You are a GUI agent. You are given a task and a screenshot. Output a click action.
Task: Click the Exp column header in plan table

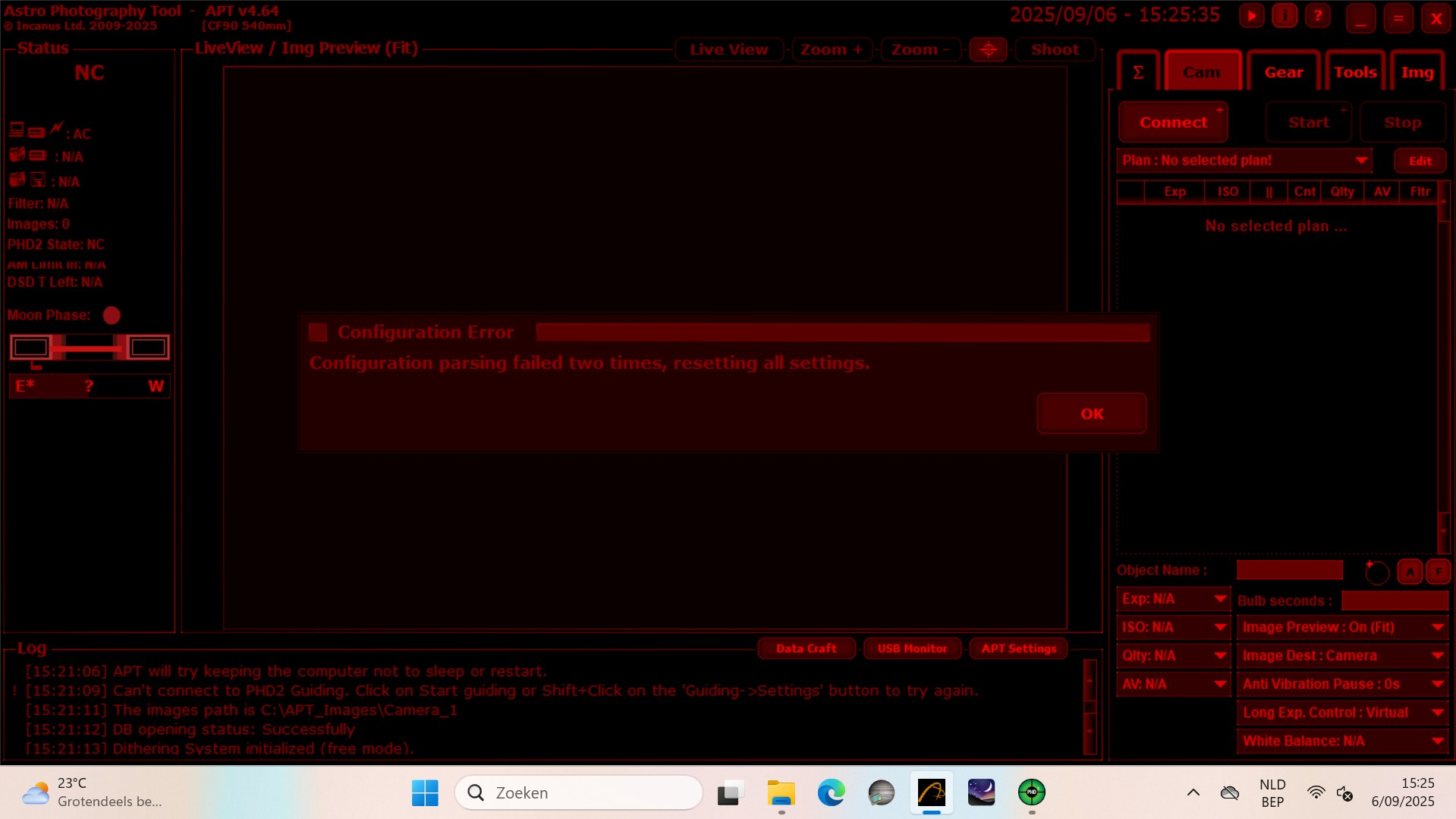(1175, 192)
